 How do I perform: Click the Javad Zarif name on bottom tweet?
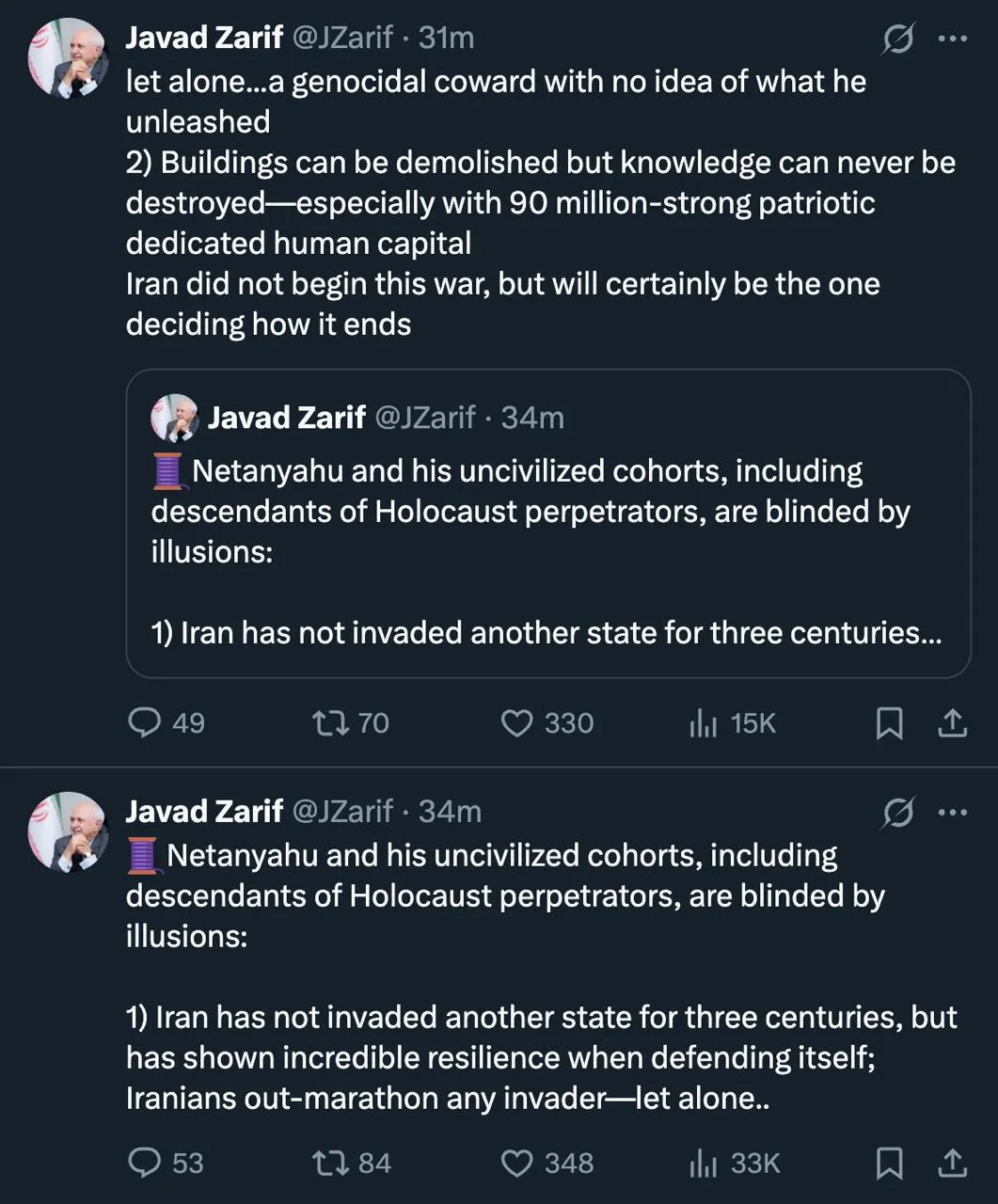click(x=204, y=811)
